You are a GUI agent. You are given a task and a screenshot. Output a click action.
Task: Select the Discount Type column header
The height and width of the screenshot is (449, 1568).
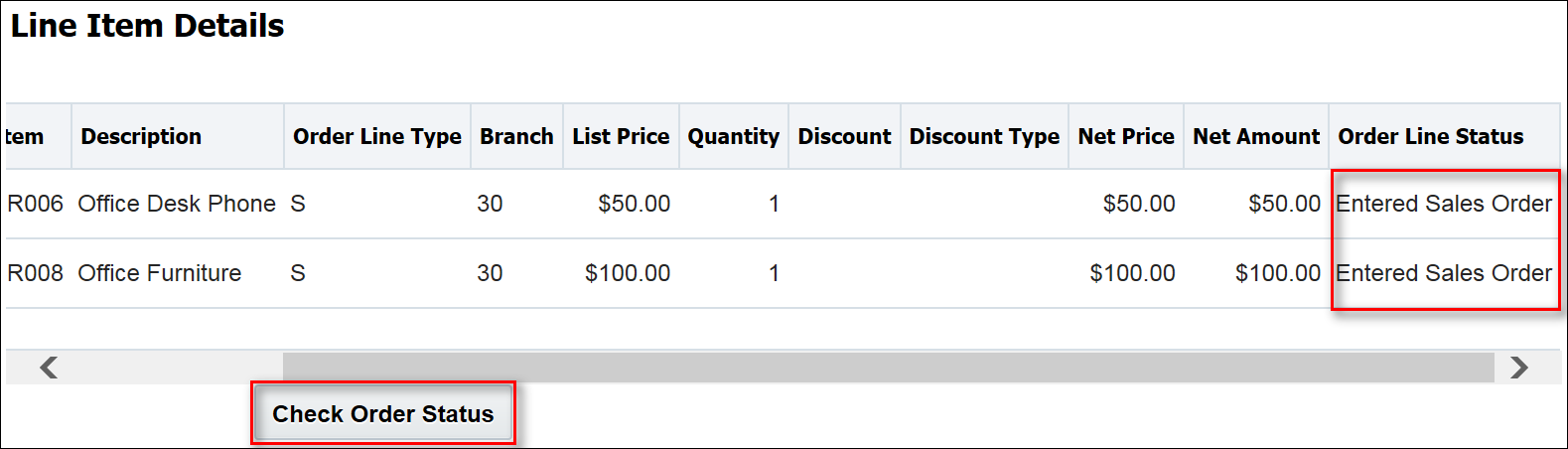coord(984,137)
